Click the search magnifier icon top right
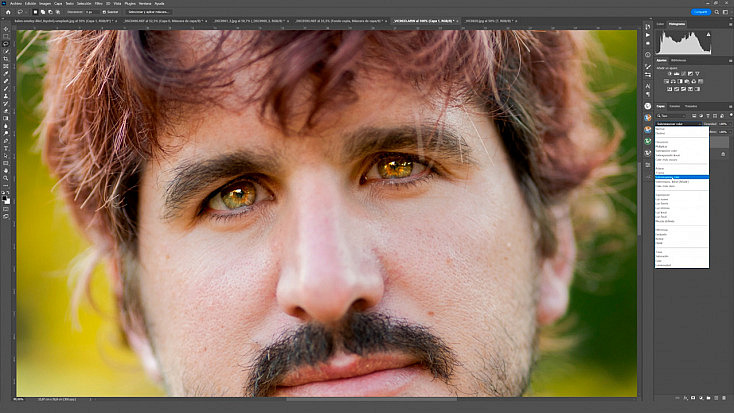The width and height of the screenshot is (734, 413). coord(717,12)
